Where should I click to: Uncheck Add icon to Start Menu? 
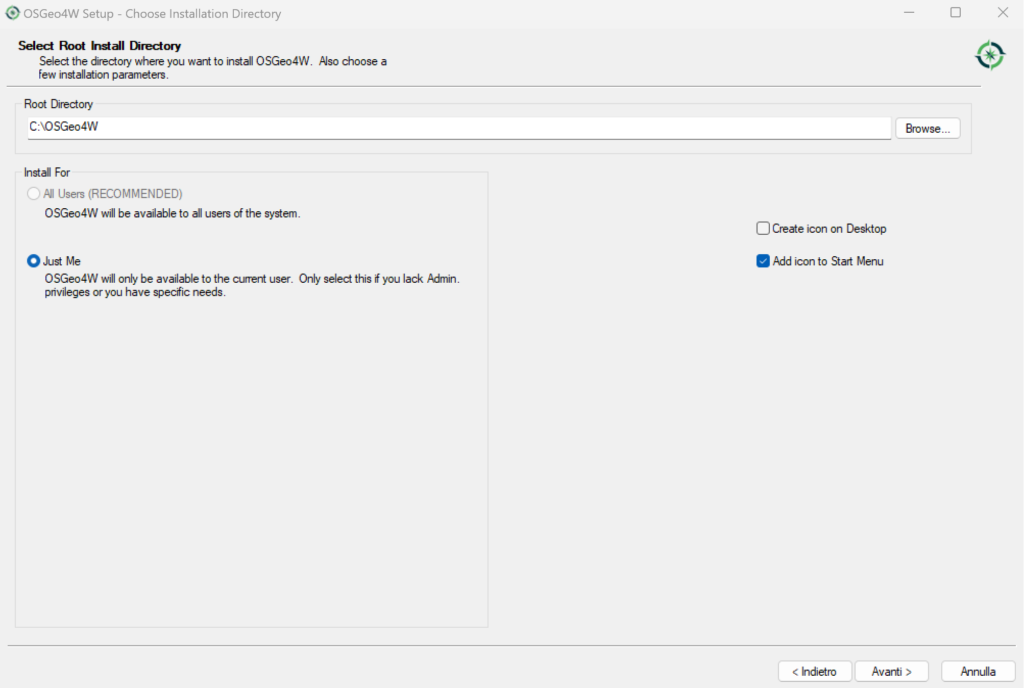[763, 261]
